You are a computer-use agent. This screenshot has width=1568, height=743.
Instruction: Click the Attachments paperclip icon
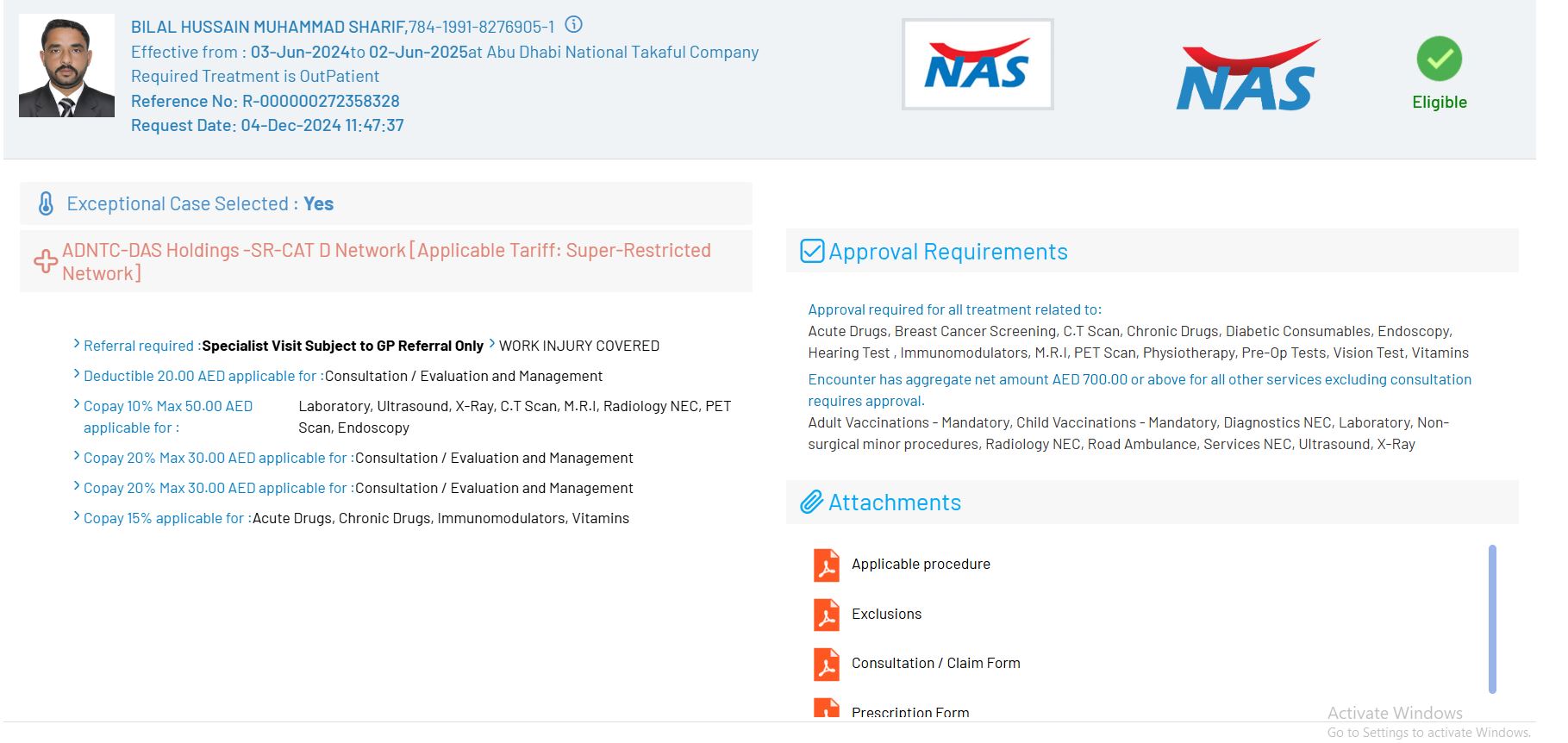(x=812, y=502)
